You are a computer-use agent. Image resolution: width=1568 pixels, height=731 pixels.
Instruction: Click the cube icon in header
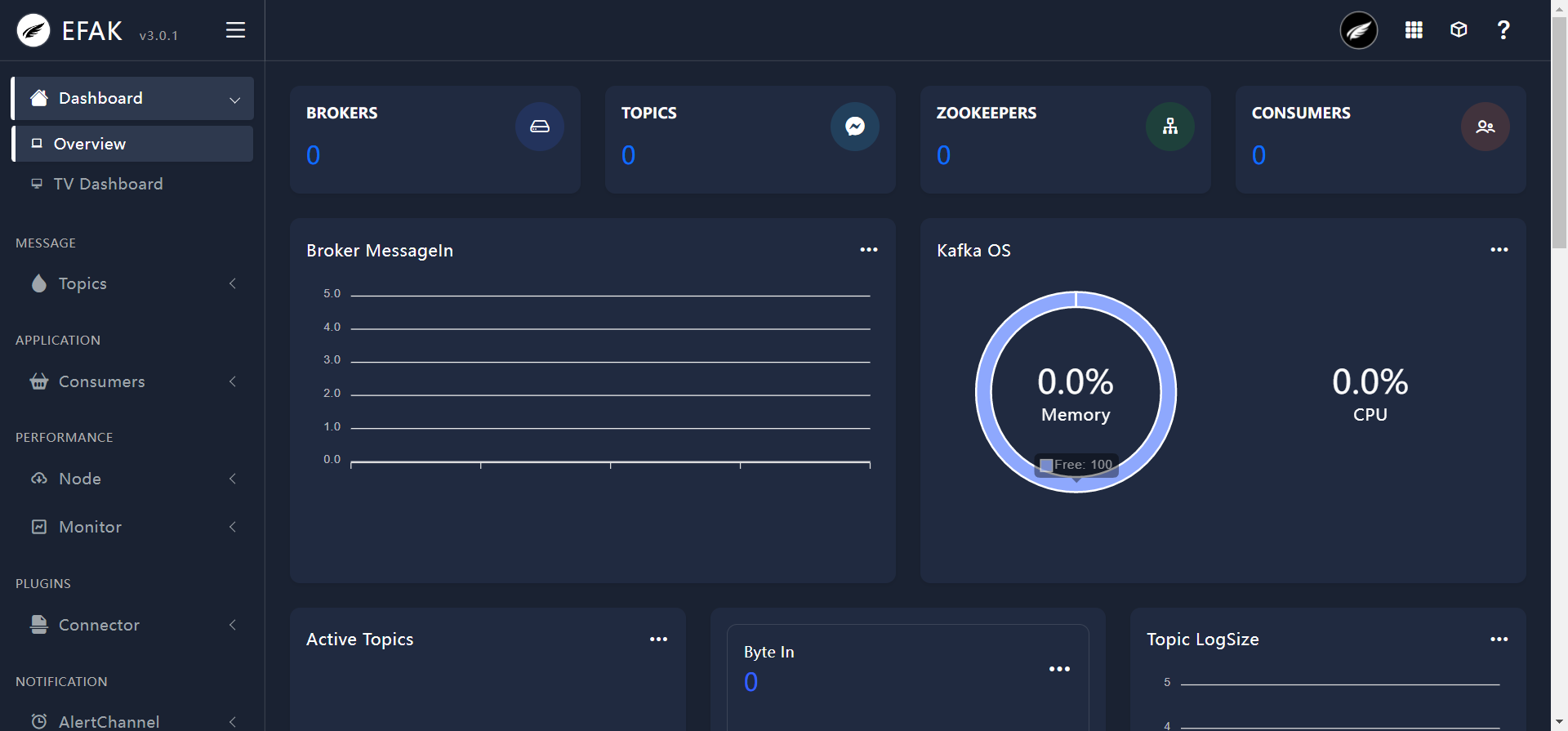pyautogui.click(x=1459, y=30)
